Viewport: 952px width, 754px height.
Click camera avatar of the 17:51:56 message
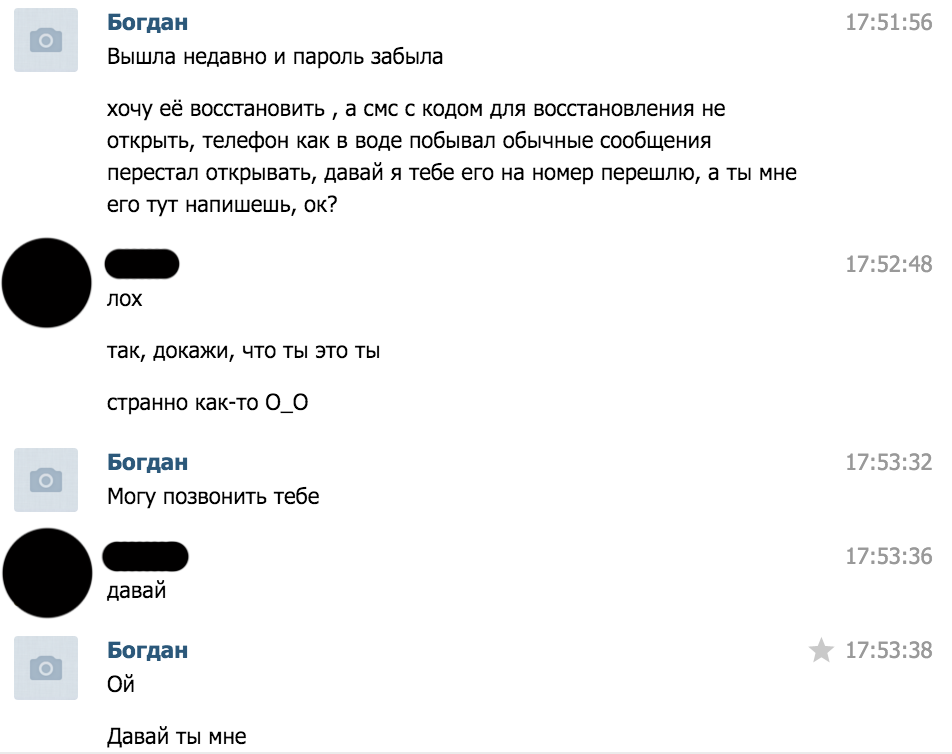tap(46, 40)
